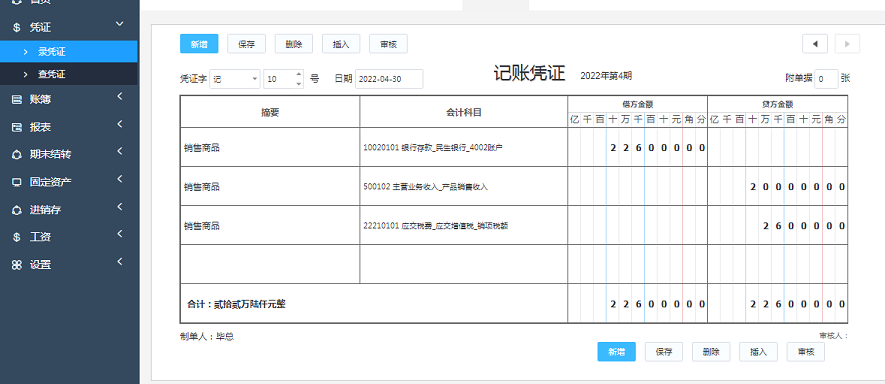Open the 凭证字 dropdown
Screen dimensions: 885x384
pyautogui.click(x=235, y=79)
